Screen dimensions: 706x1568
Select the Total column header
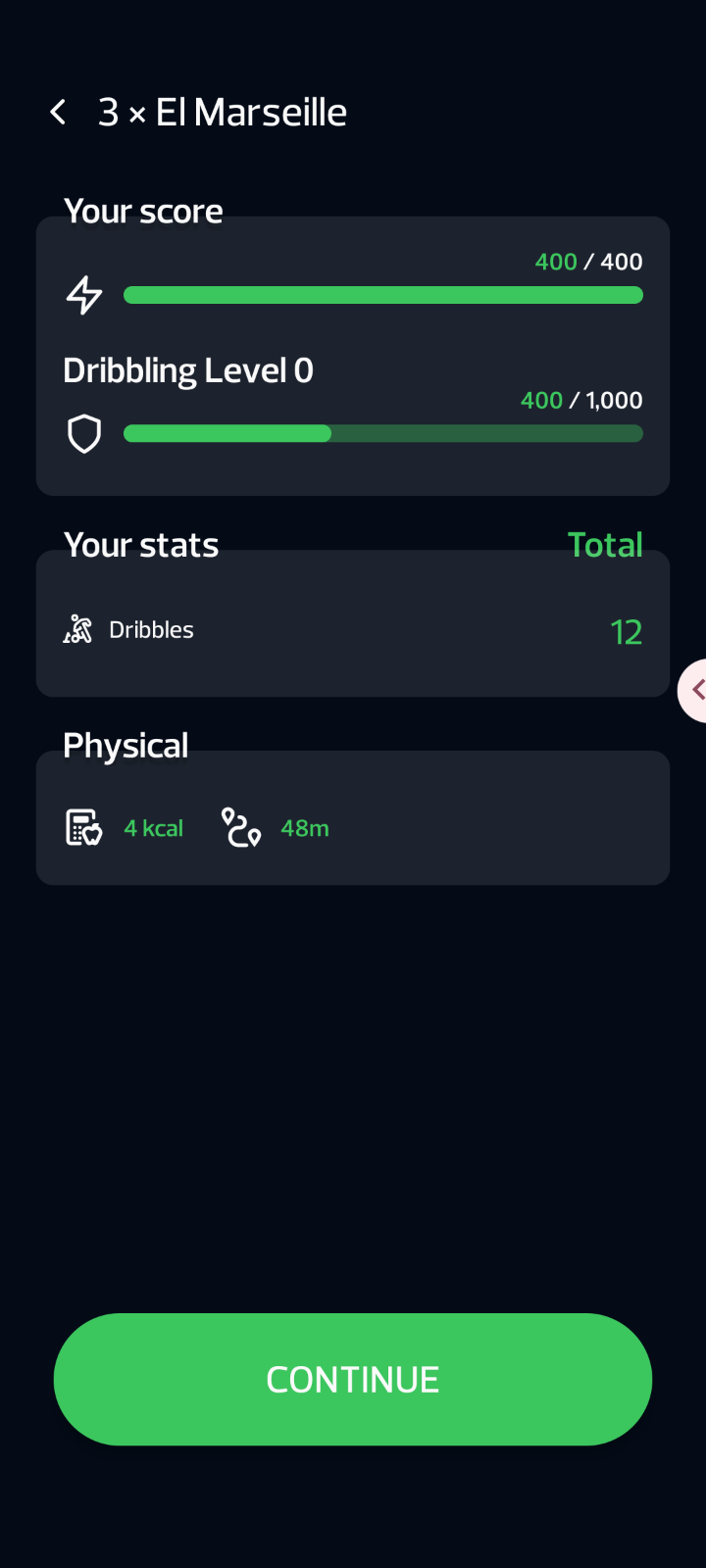(x=605, y=545)
